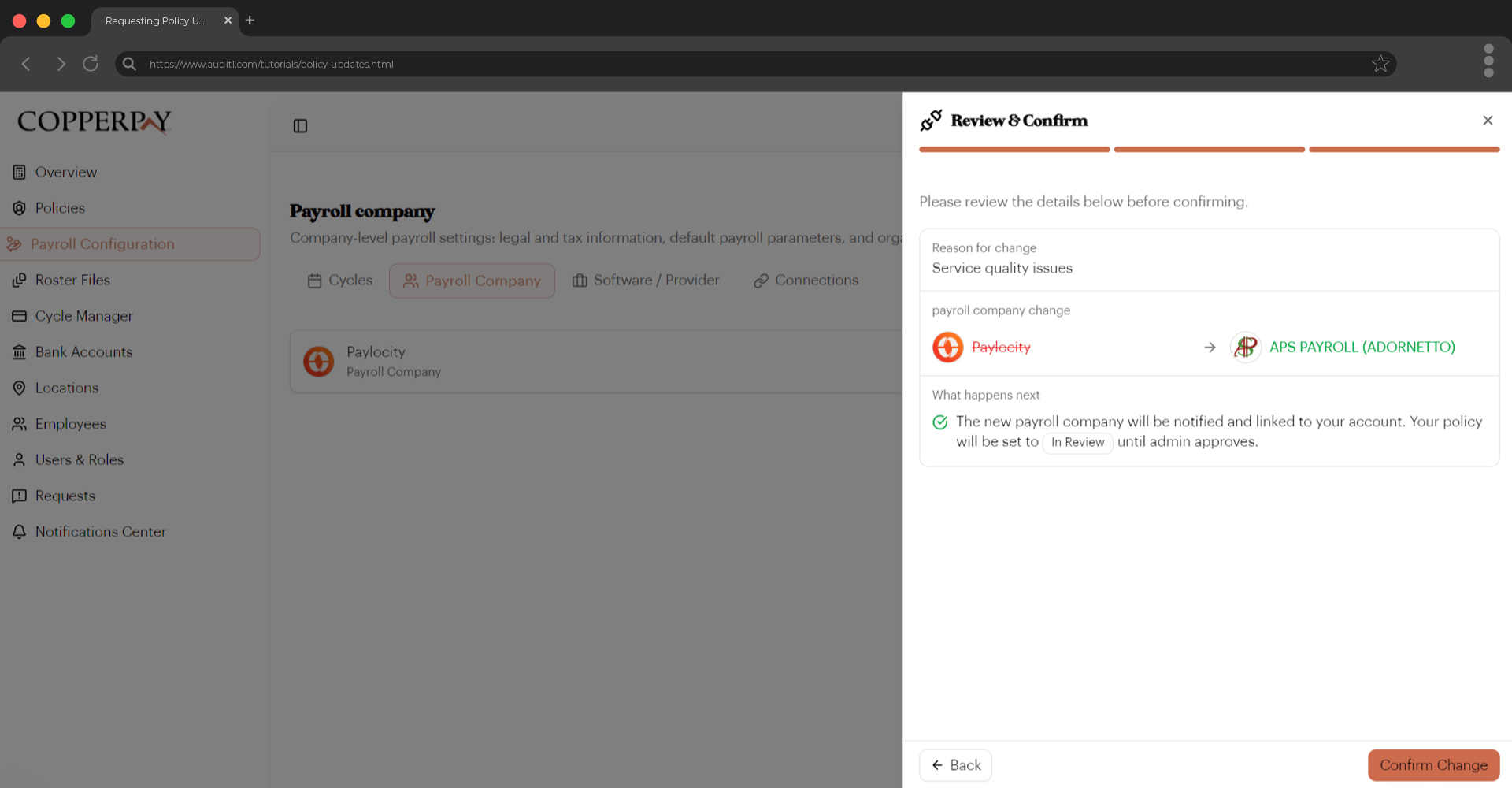Click the second orange progress segment

[1209, 149]
